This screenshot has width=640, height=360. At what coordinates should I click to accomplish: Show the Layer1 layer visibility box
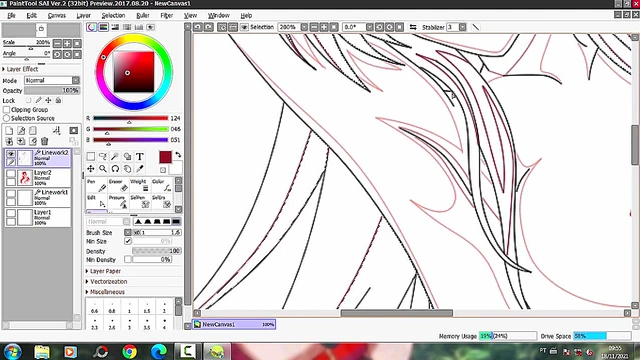coord(11,213)
